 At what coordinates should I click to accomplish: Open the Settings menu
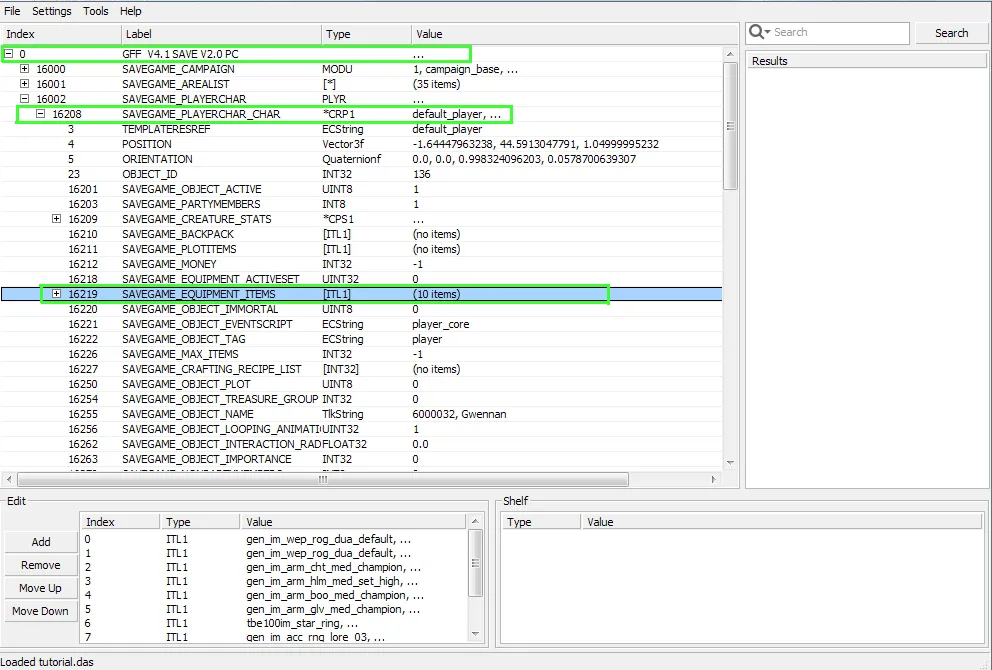(x=52, y=11)
